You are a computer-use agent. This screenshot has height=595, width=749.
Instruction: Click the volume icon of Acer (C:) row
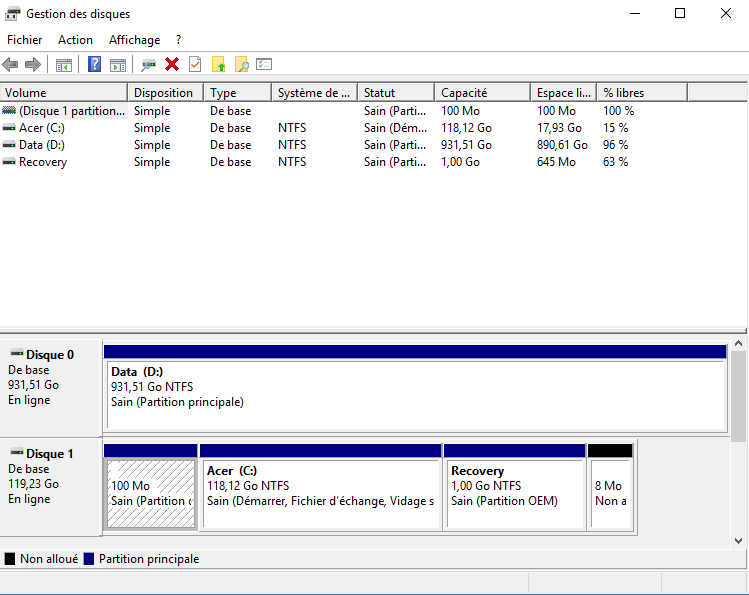(x=9, y=128)
